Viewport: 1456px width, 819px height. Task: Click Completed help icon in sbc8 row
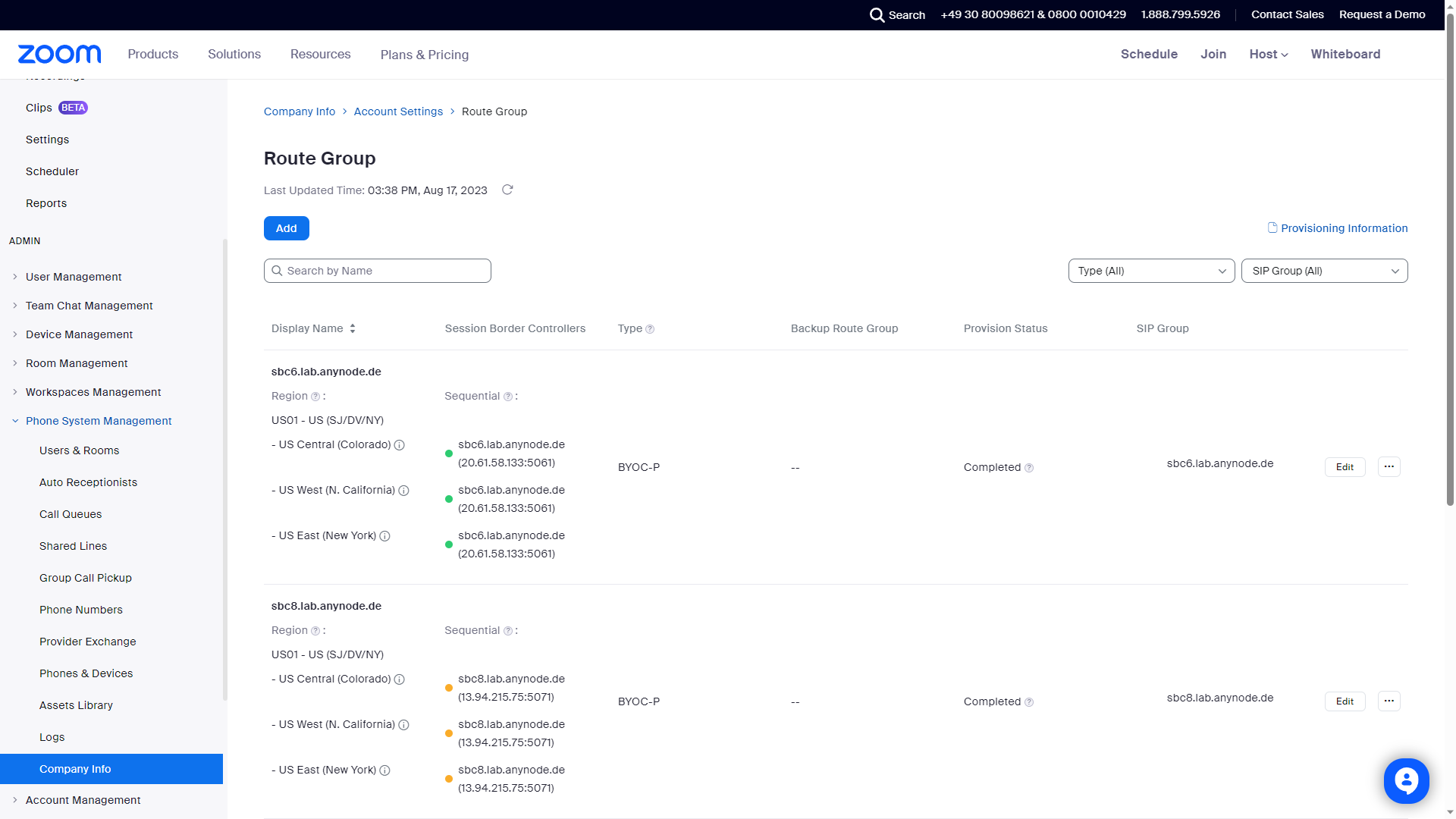(1029, 702)
